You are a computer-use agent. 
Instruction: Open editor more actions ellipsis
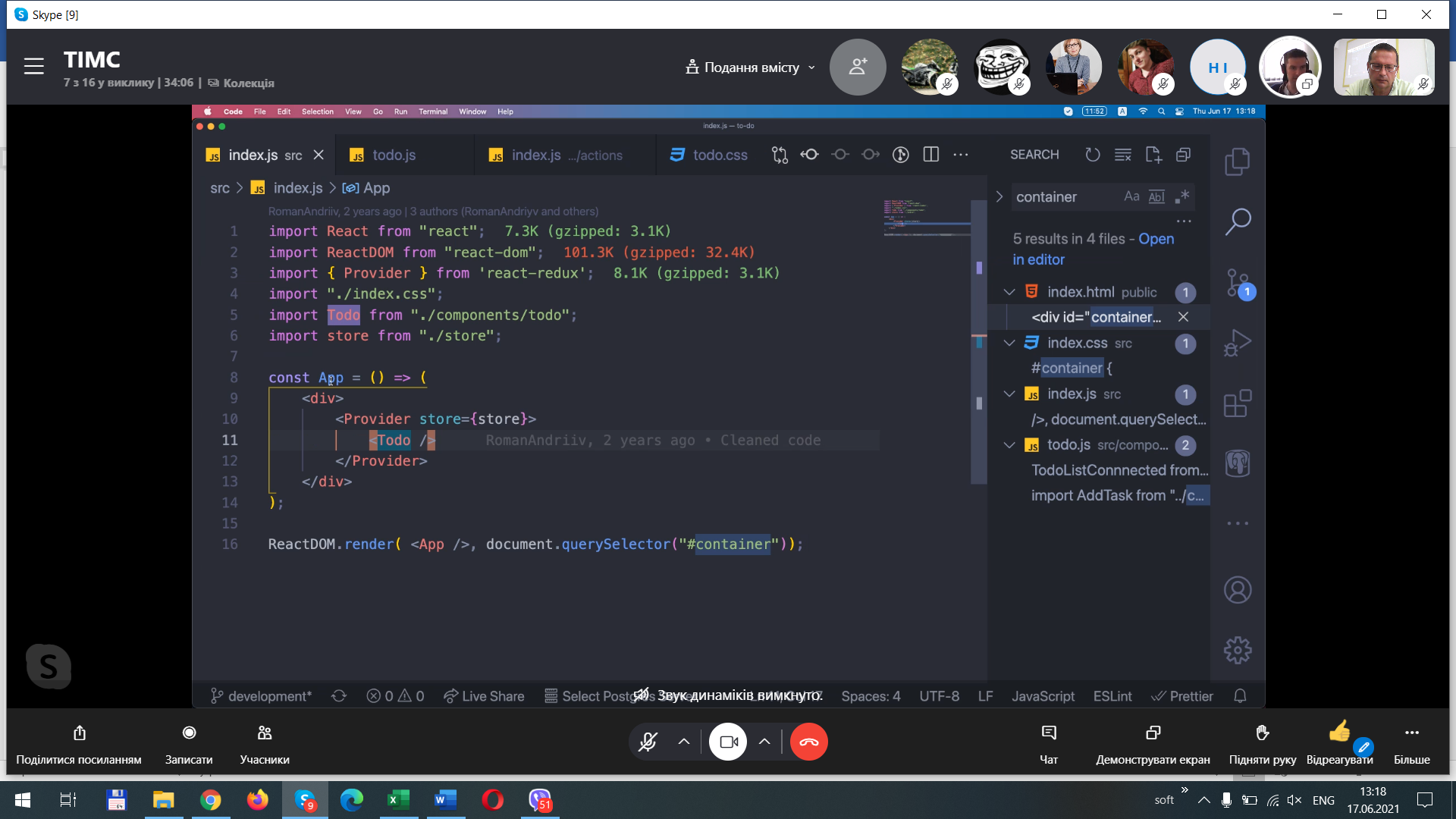point(961,155)
